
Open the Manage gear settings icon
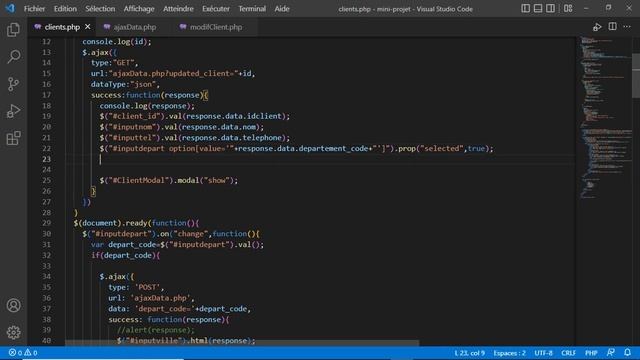point(13,332)
